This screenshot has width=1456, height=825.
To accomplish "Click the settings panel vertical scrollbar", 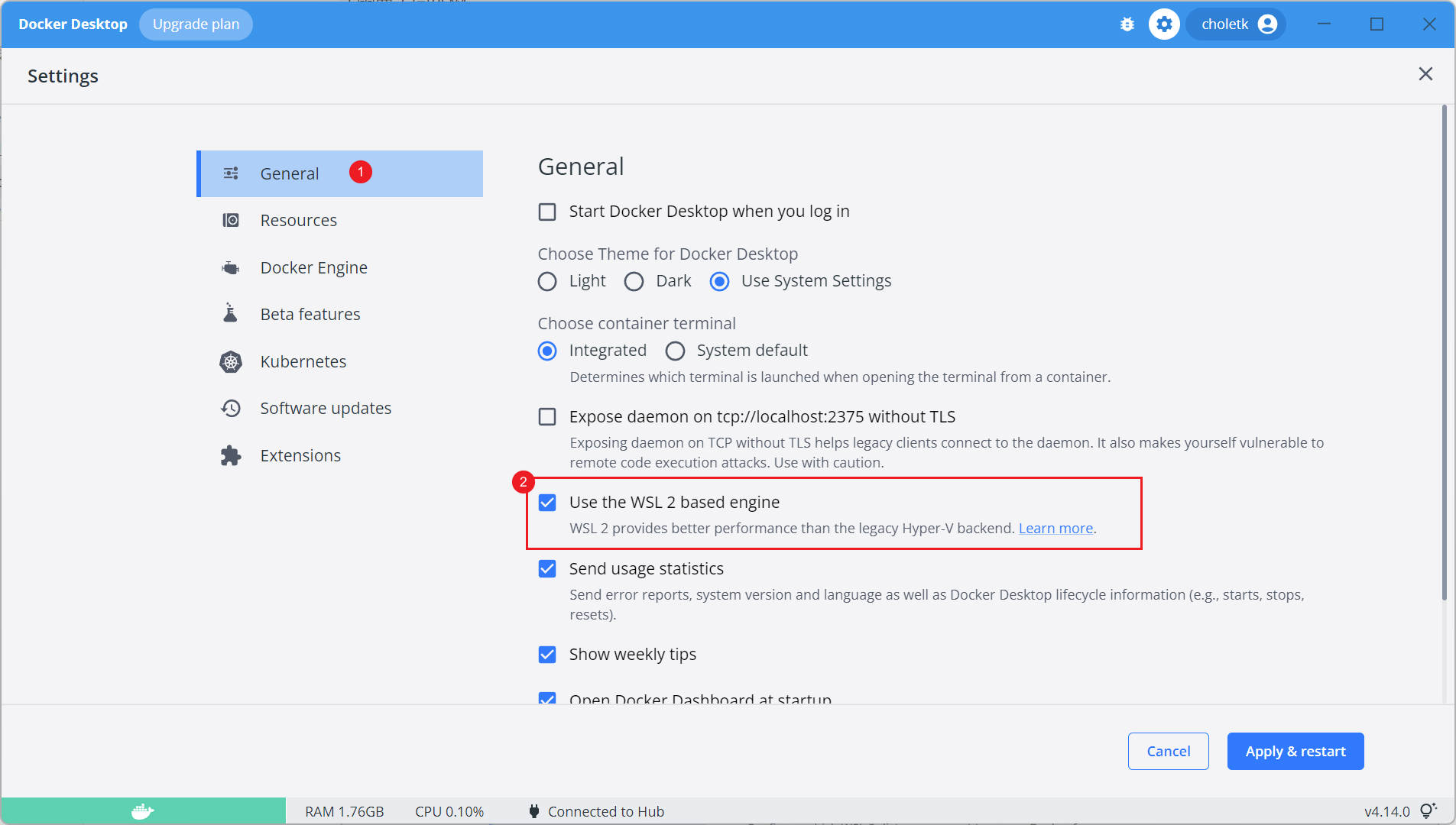I will 1444,351.
